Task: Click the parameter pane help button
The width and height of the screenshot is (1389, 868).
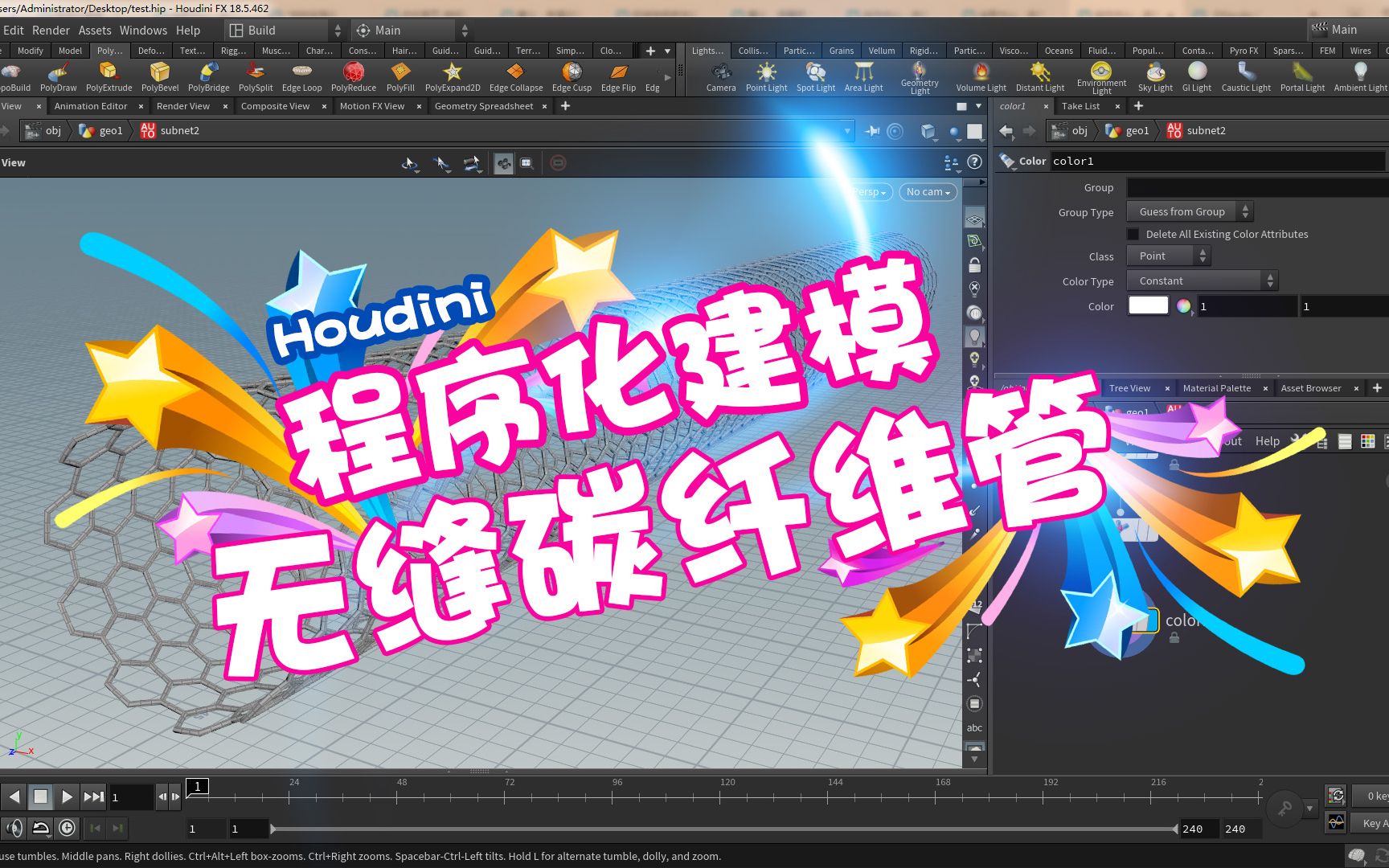Action: (x=974, y=162)
